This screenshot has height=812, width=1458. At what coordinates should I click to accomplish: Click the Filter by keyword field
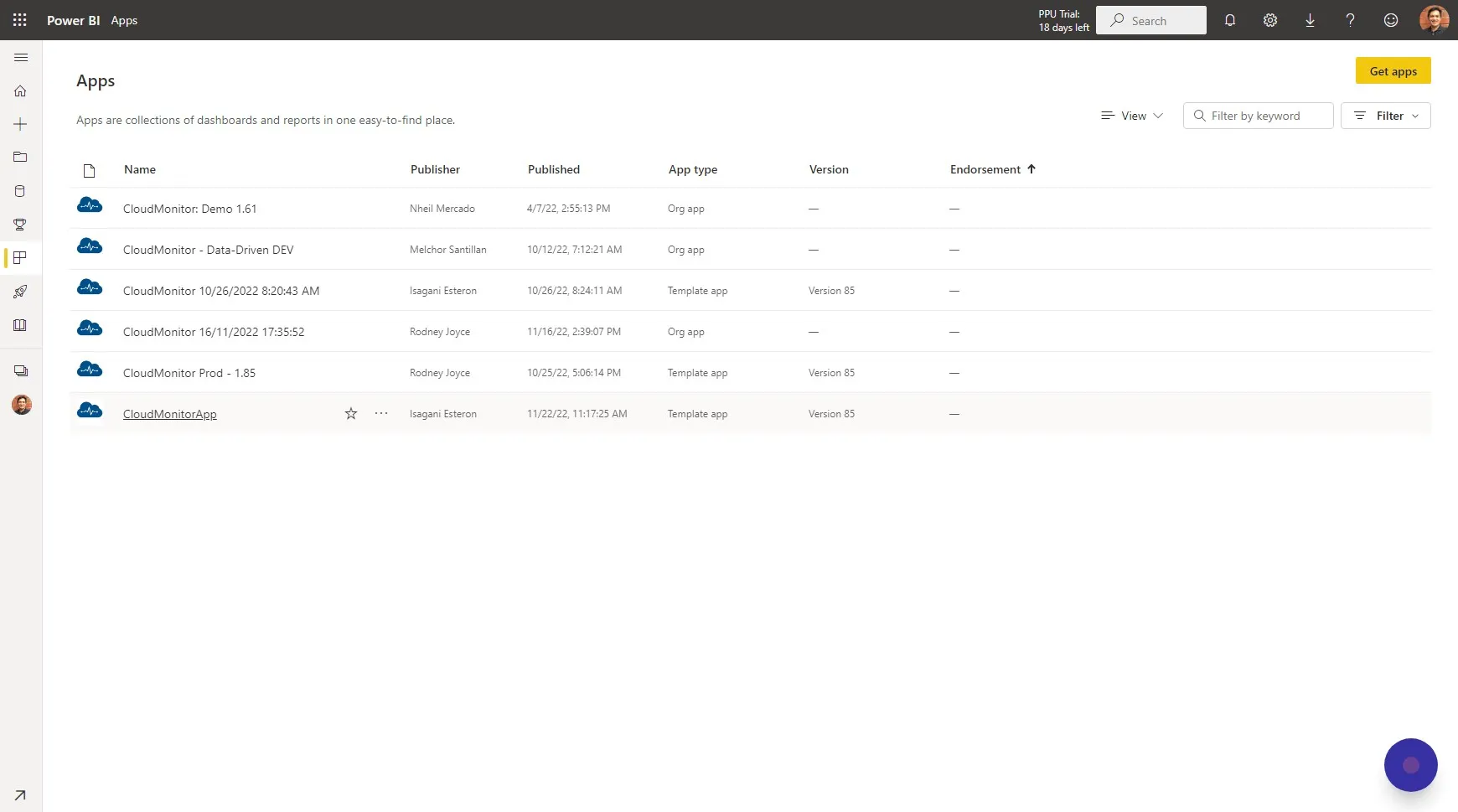(x=1259, y=116)
